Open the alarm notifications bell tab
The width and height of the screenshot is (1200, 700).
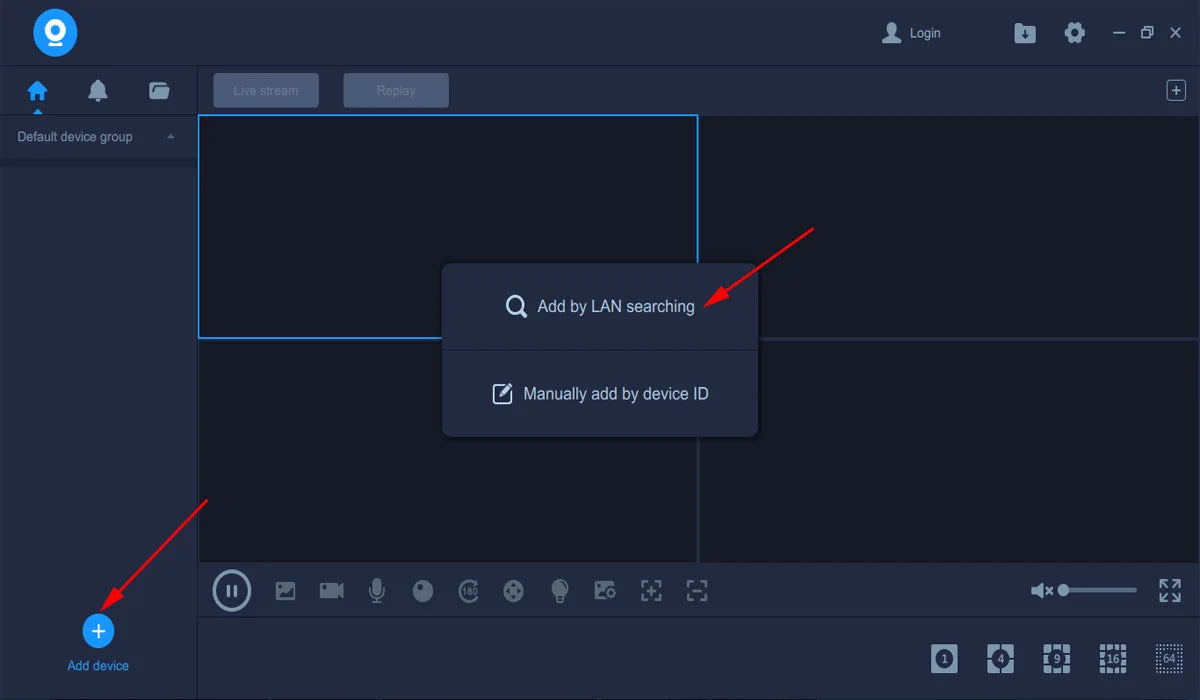[98, 91]
